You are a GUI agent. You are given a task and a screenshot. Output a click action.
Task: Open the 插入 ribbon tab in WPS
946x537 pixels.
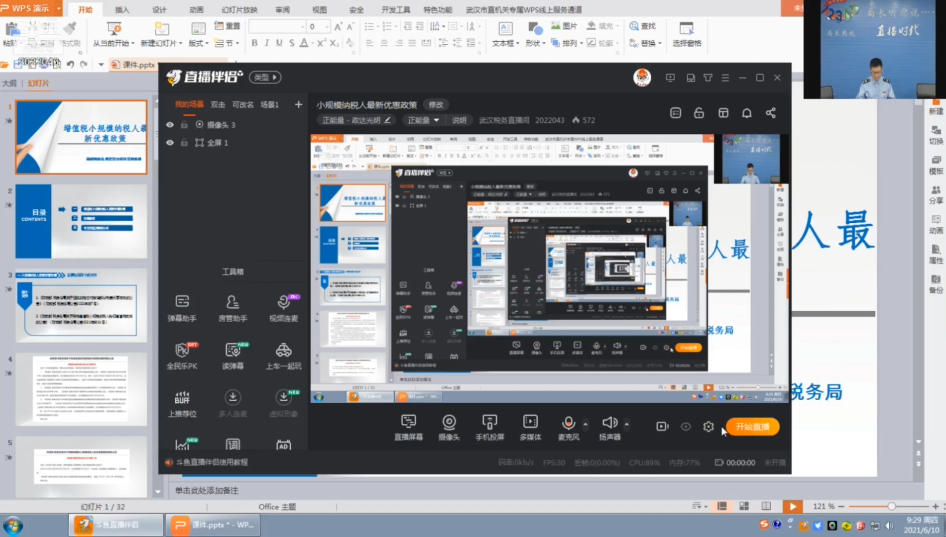(122, 10)
